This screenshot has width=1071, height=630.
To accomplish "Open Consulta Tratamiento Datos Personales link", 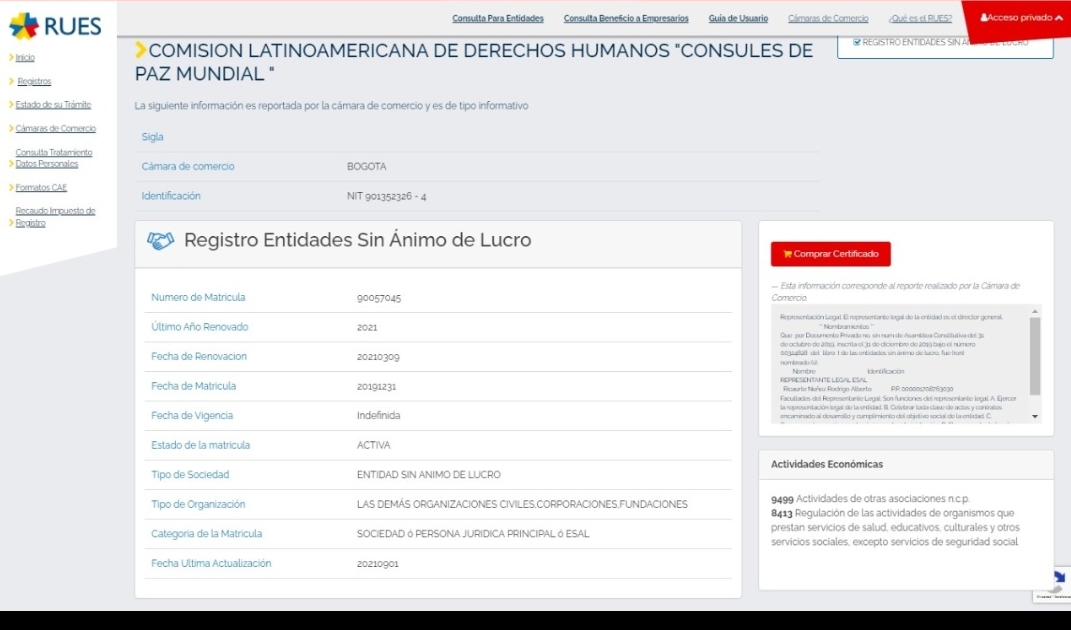I will (54, 158).
